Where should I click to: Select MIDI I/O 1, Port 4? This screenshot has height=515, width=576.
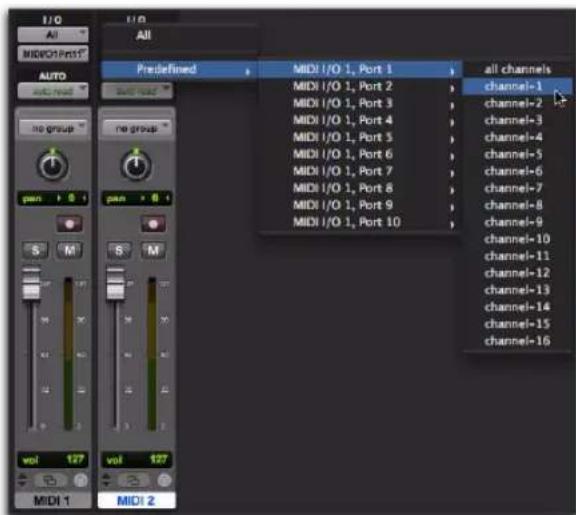click(360, 120)
